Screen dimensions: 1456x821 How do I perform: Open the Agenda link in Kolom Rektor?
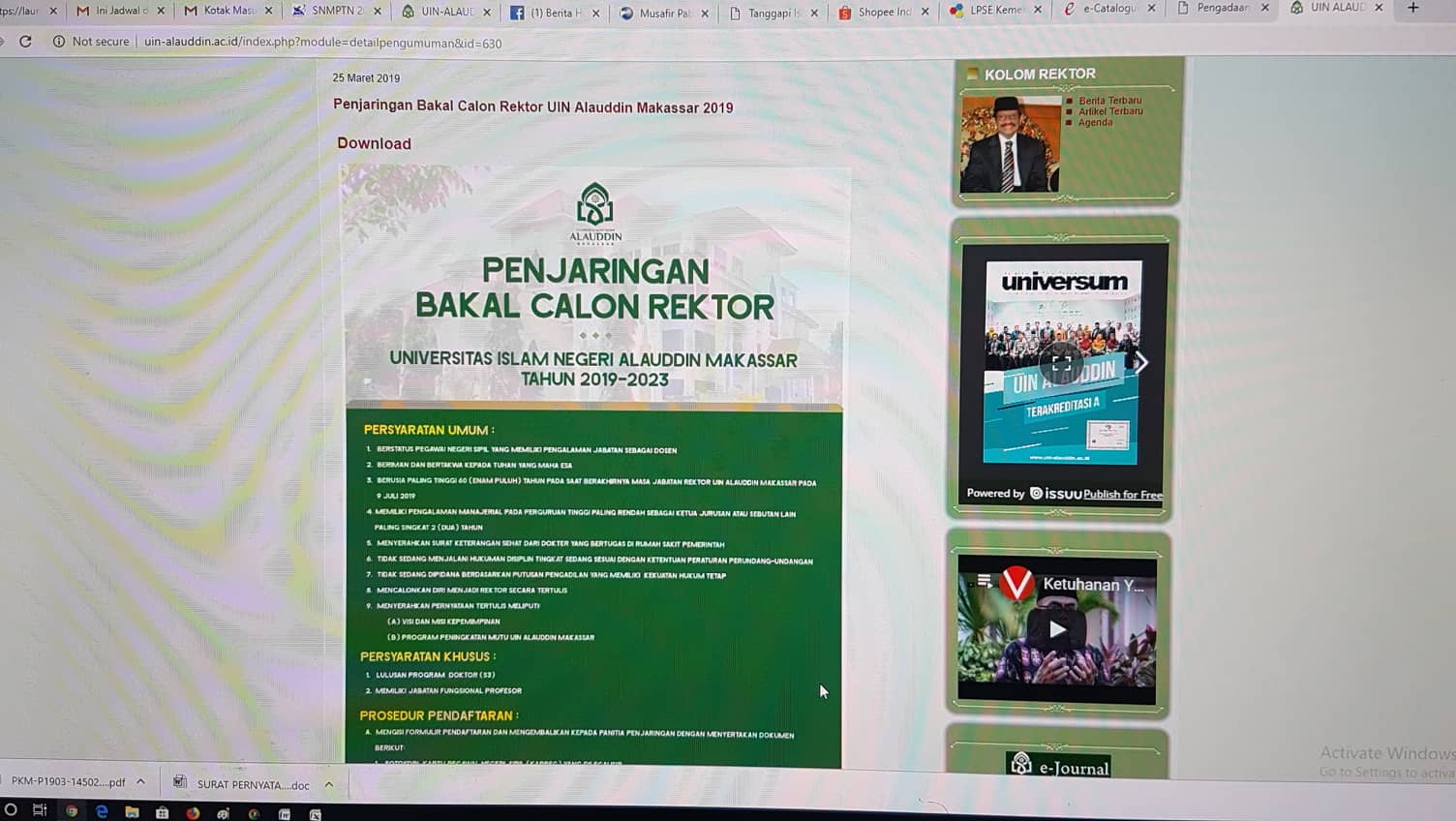pyautogui.click(x=1095, y=122)
